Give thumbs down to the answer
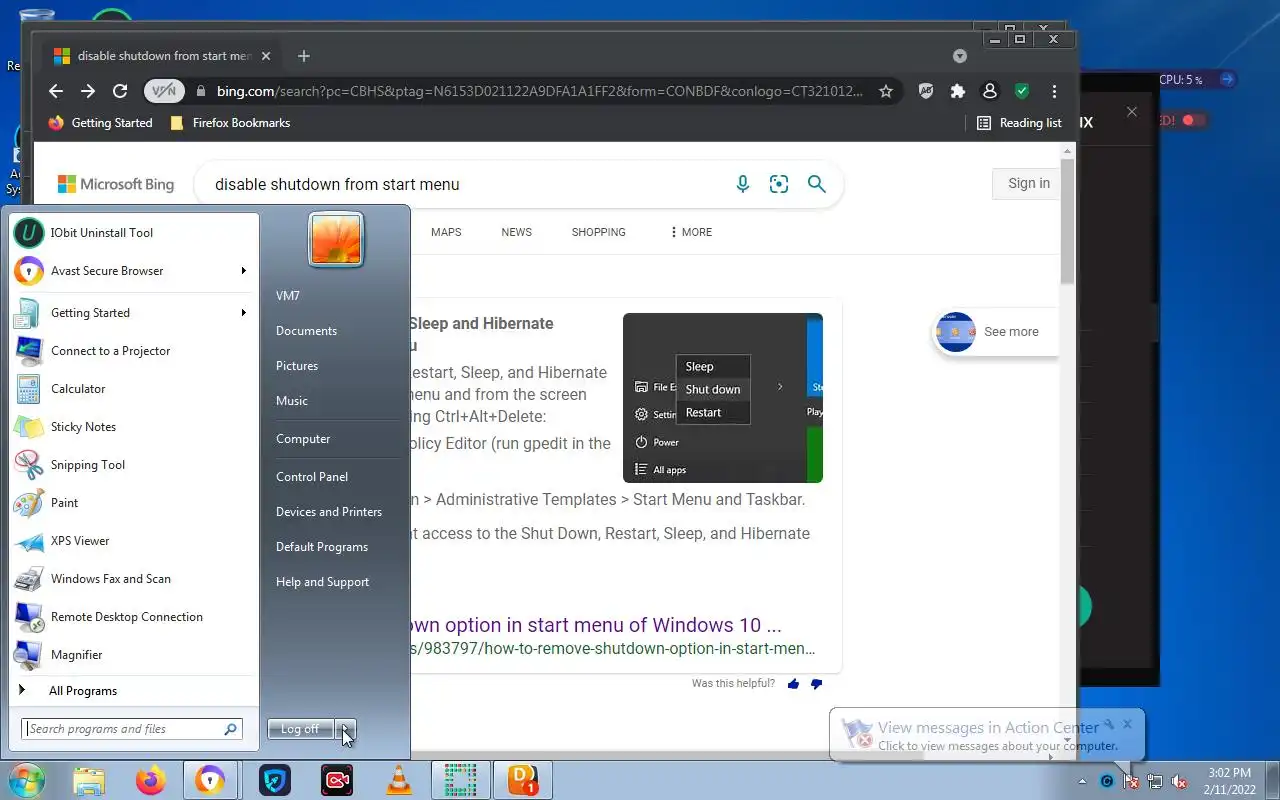The width and height of the screenshot is (1280, 800). click(816, 684)
